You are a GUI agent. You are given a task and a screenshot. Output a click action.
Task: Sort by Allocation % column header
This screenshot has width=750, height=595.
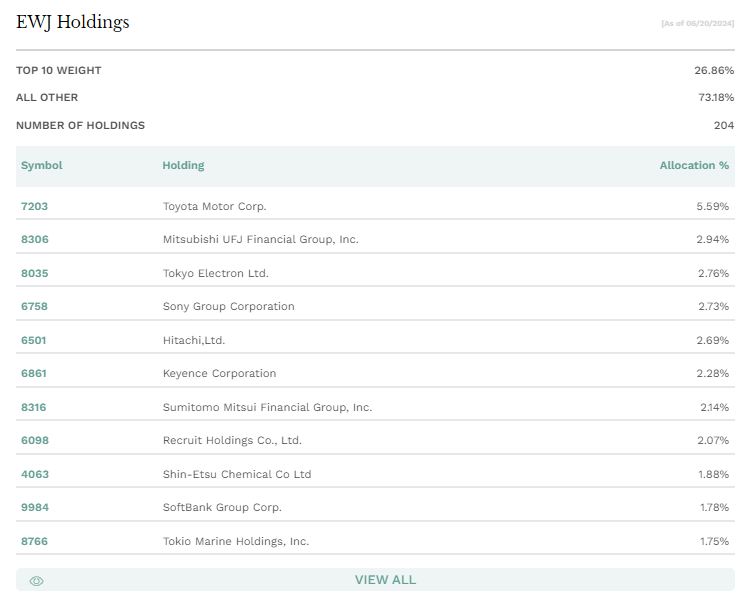(694, 165)
